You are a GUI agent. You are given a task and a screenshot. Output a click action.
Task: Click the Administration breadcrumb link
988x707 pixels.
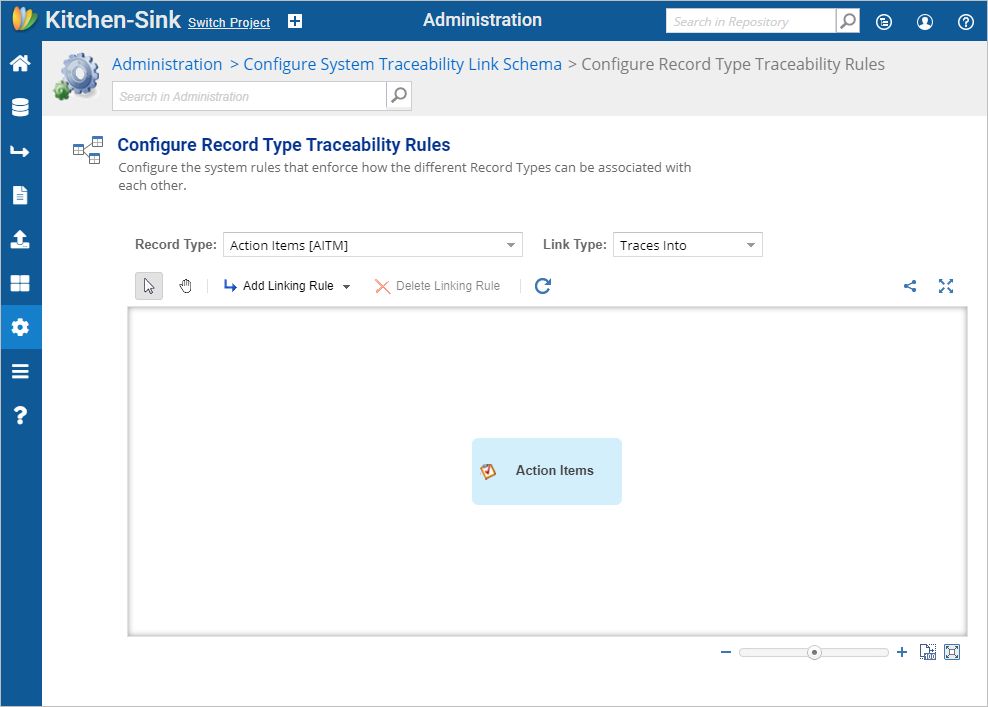click(167, 64)
